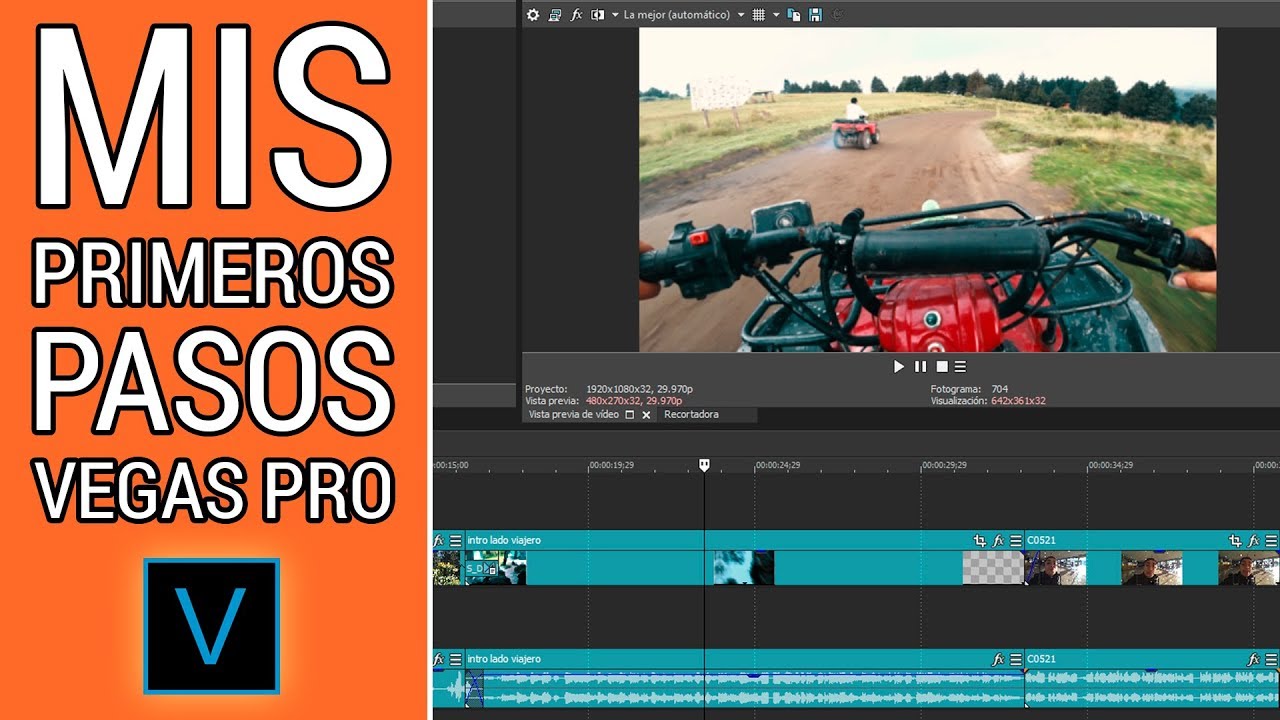This screenshot has width=1280, height=720.
Task: Open event FX at end of video clip 'intro lado viajero'
Action: coord(998,540)
